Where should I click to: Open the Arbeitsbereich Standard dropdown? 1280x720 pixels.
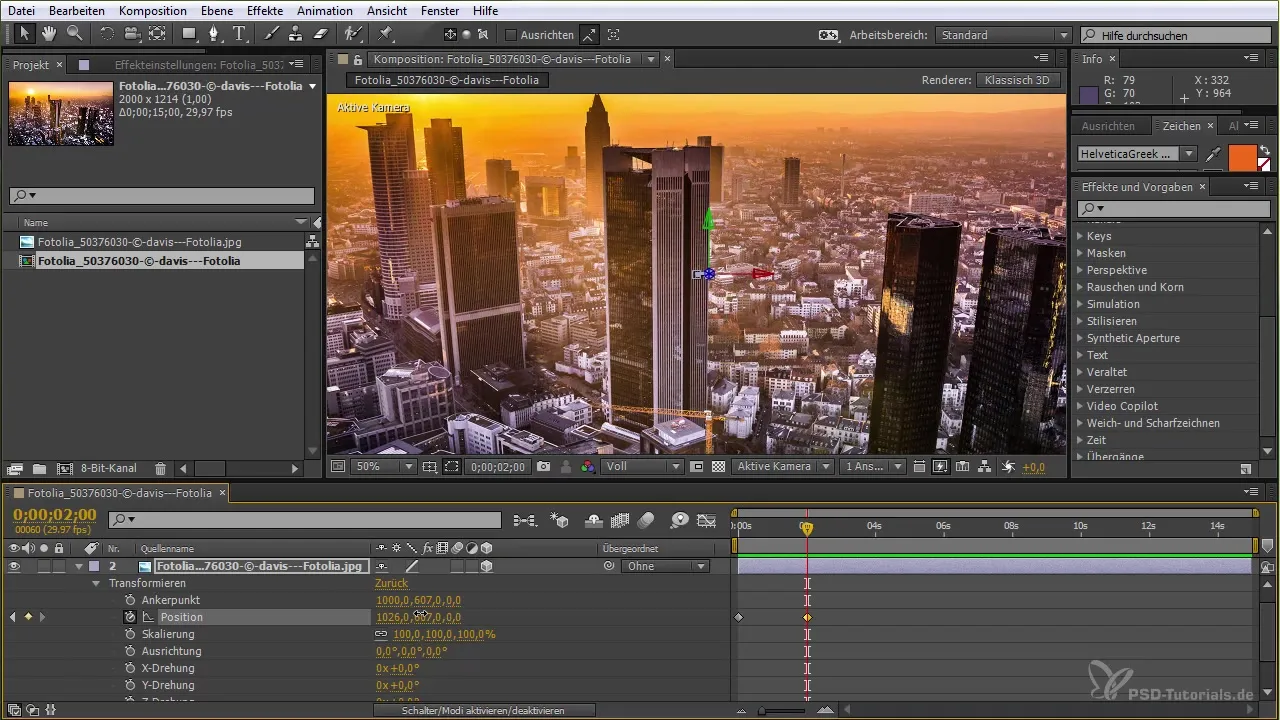1004,35
